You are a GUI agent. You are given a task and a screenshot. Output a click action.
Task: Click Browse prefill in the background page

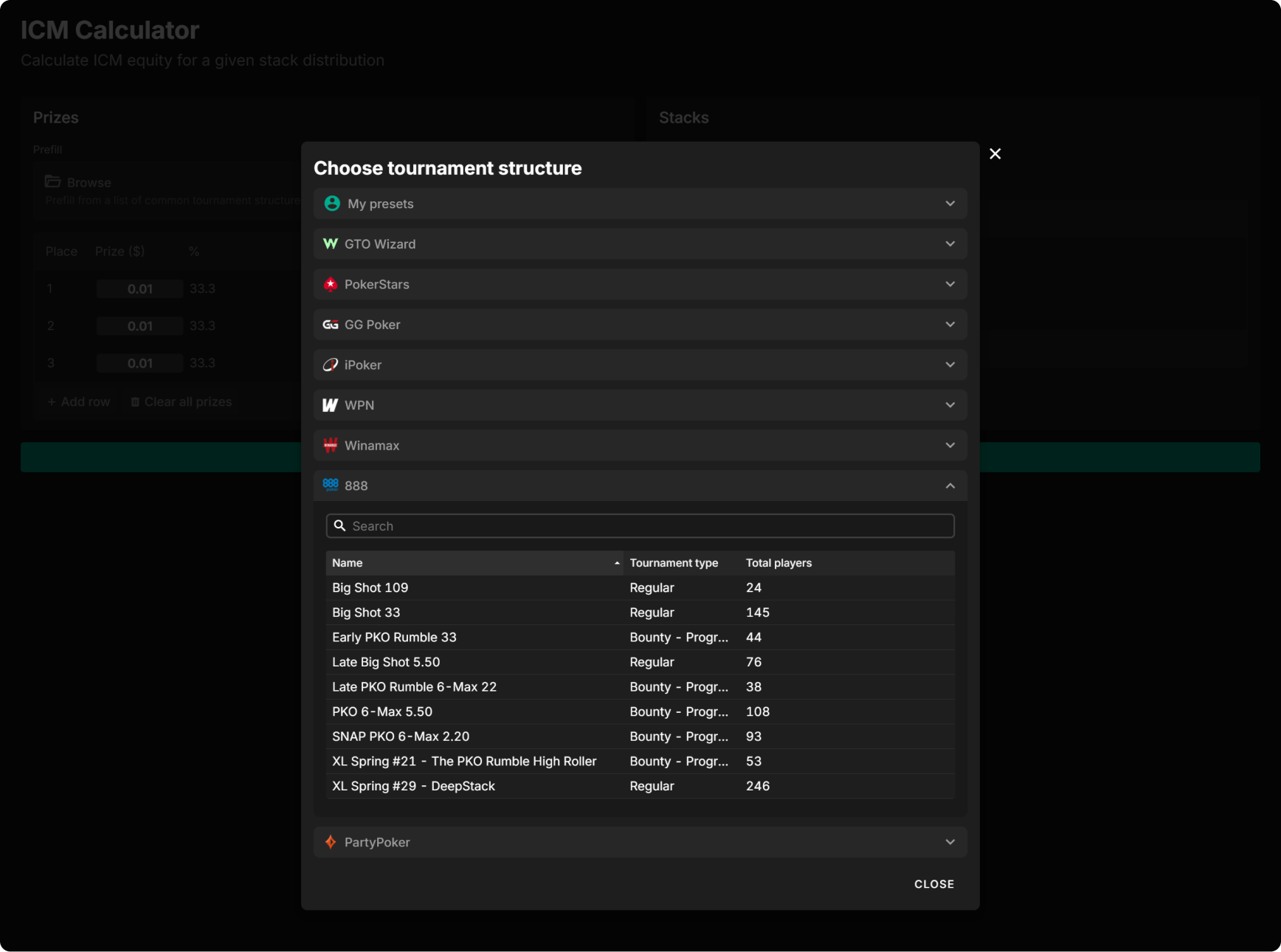[x=89, y=182]
